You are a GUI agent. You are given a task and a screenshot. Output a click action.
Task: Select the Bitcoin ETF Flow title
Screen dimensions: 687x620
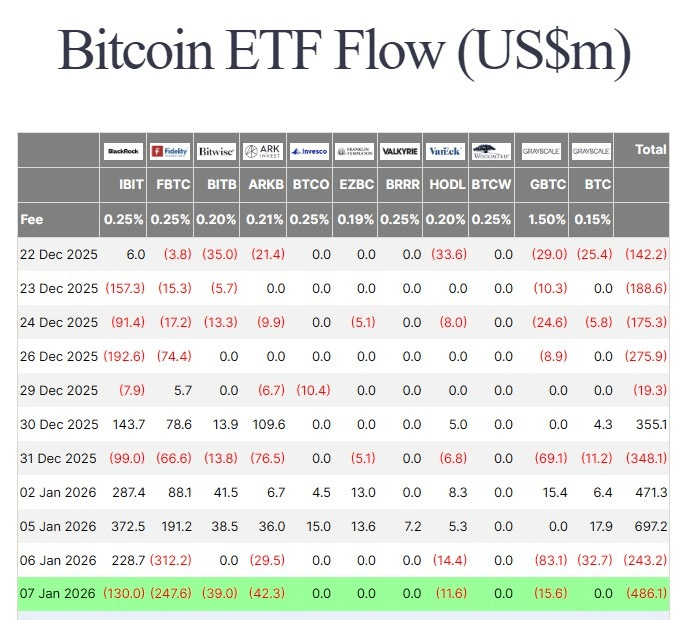pyautogui.click(x=343, y=52)
